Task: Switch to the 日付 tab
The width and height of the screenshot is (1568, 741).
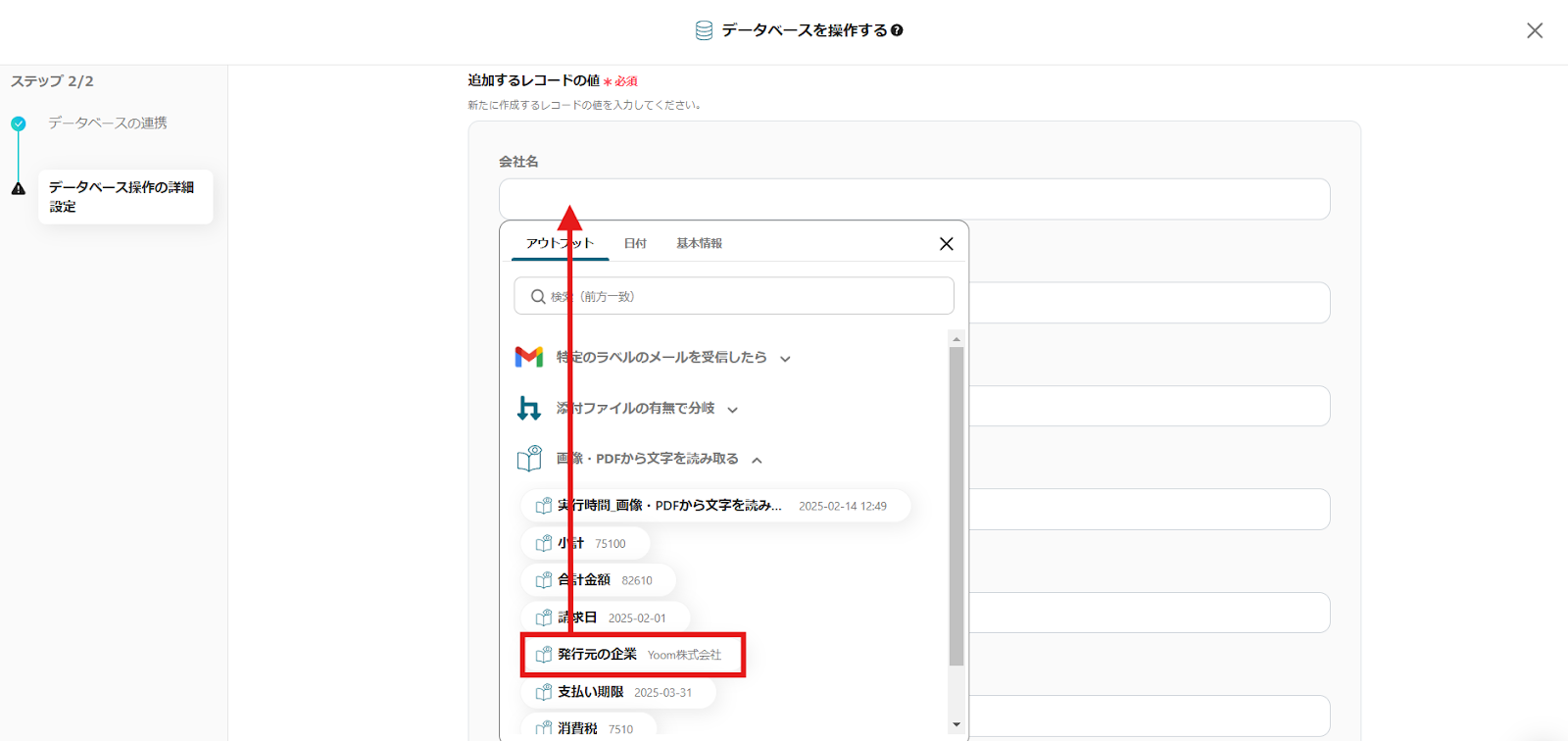Action: point(635,243)
